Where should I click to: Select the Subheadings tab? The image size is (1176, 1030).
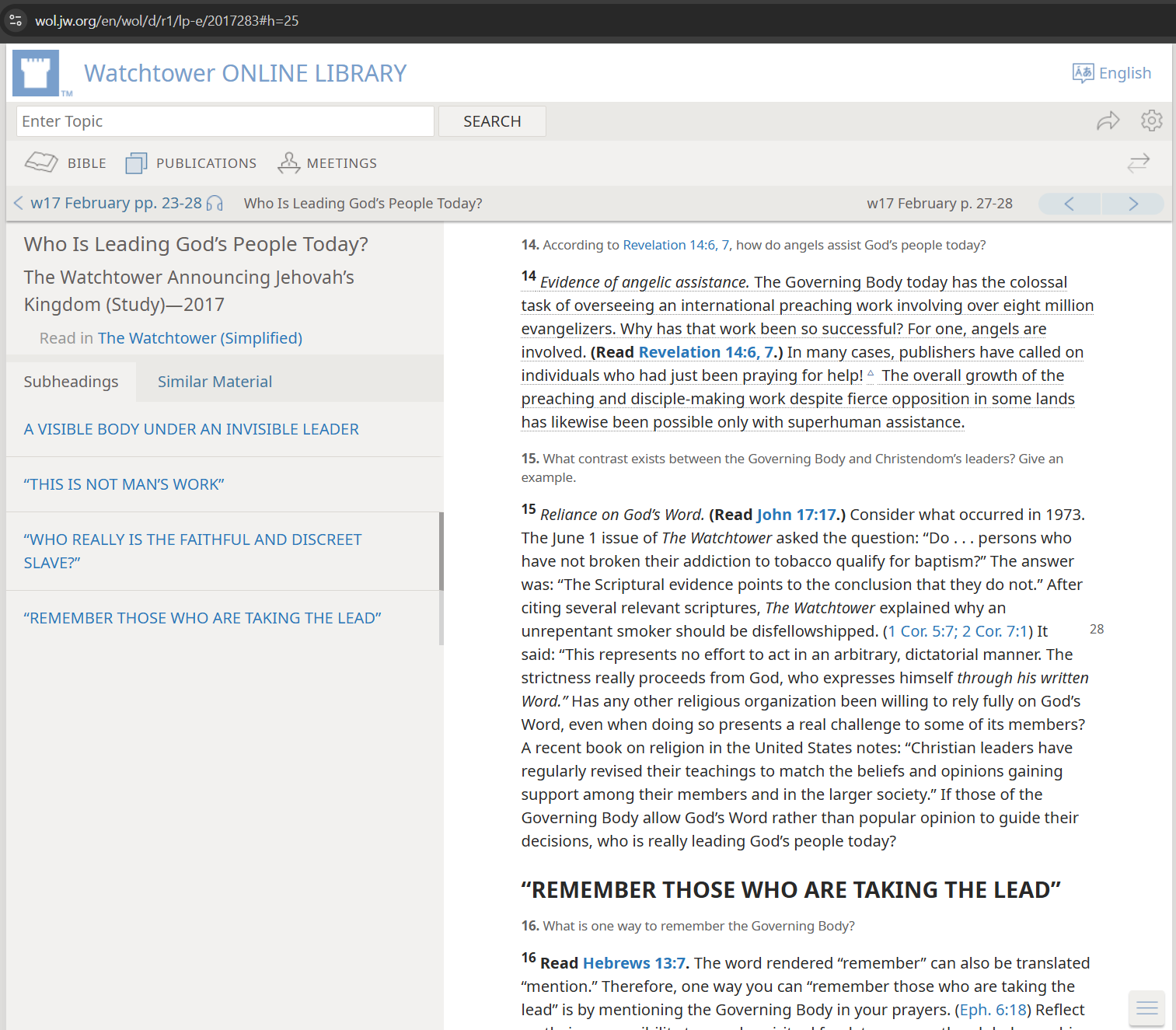point(71,382)
